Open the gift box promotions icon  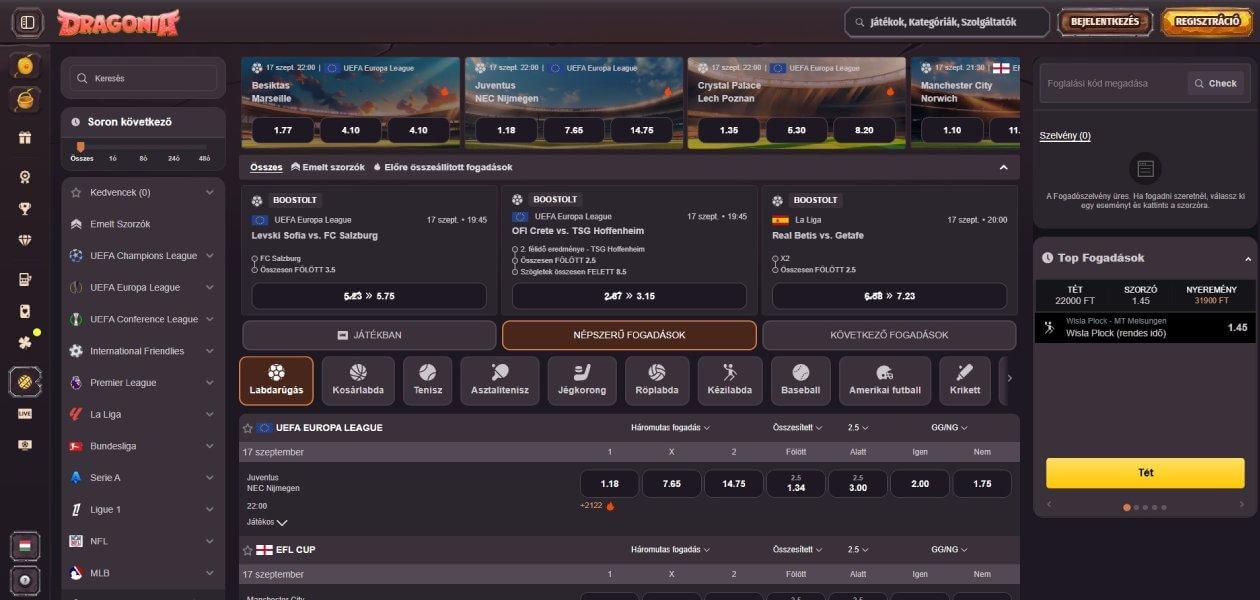[x=25, y=137]
